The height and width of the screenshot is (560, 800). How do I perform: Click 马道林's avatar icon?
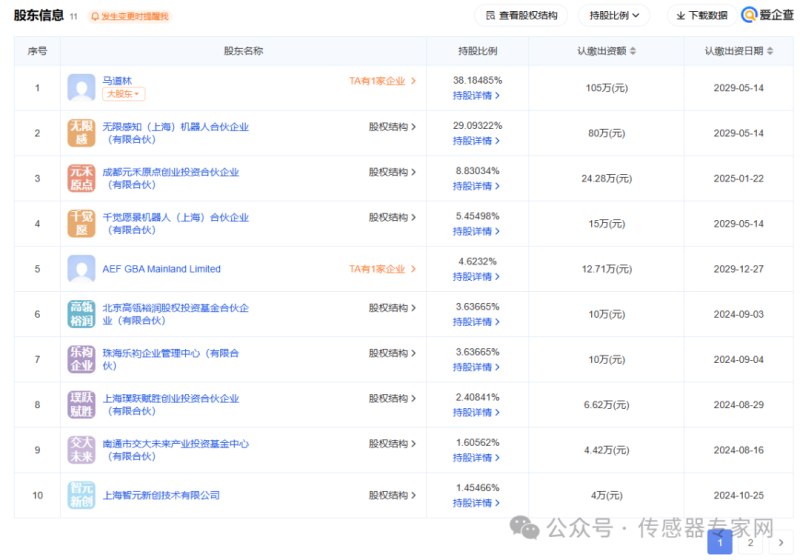(81, 87)
